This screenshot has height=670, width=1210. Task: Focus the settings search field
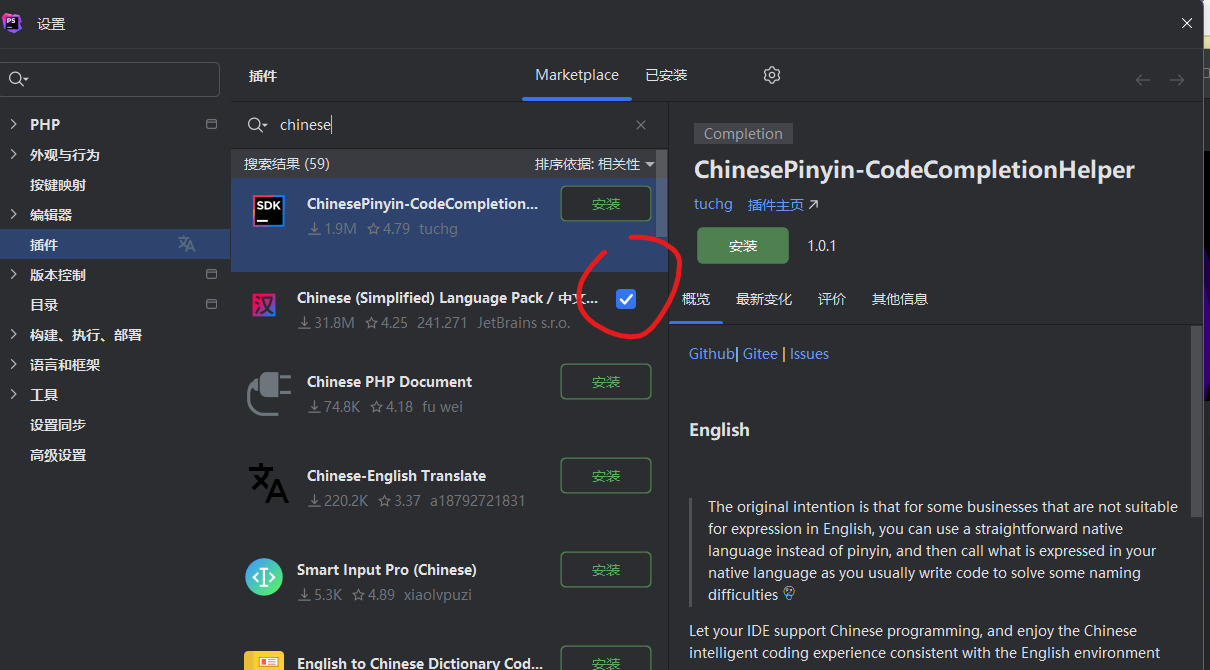[110, 79]
